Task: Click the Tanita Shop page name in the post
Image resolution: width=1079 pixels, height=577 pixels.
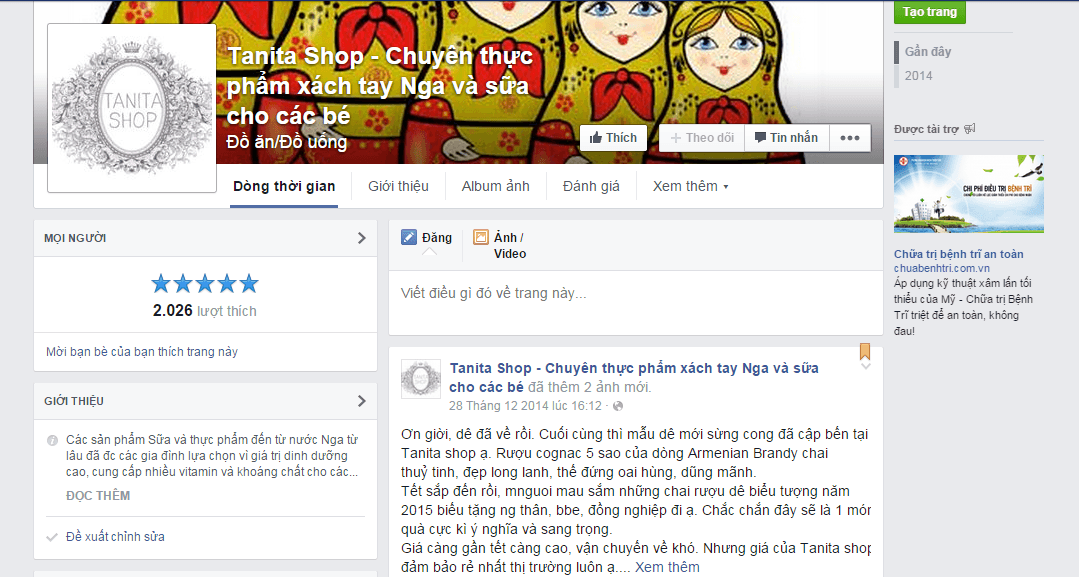Action: coord(634,377)
